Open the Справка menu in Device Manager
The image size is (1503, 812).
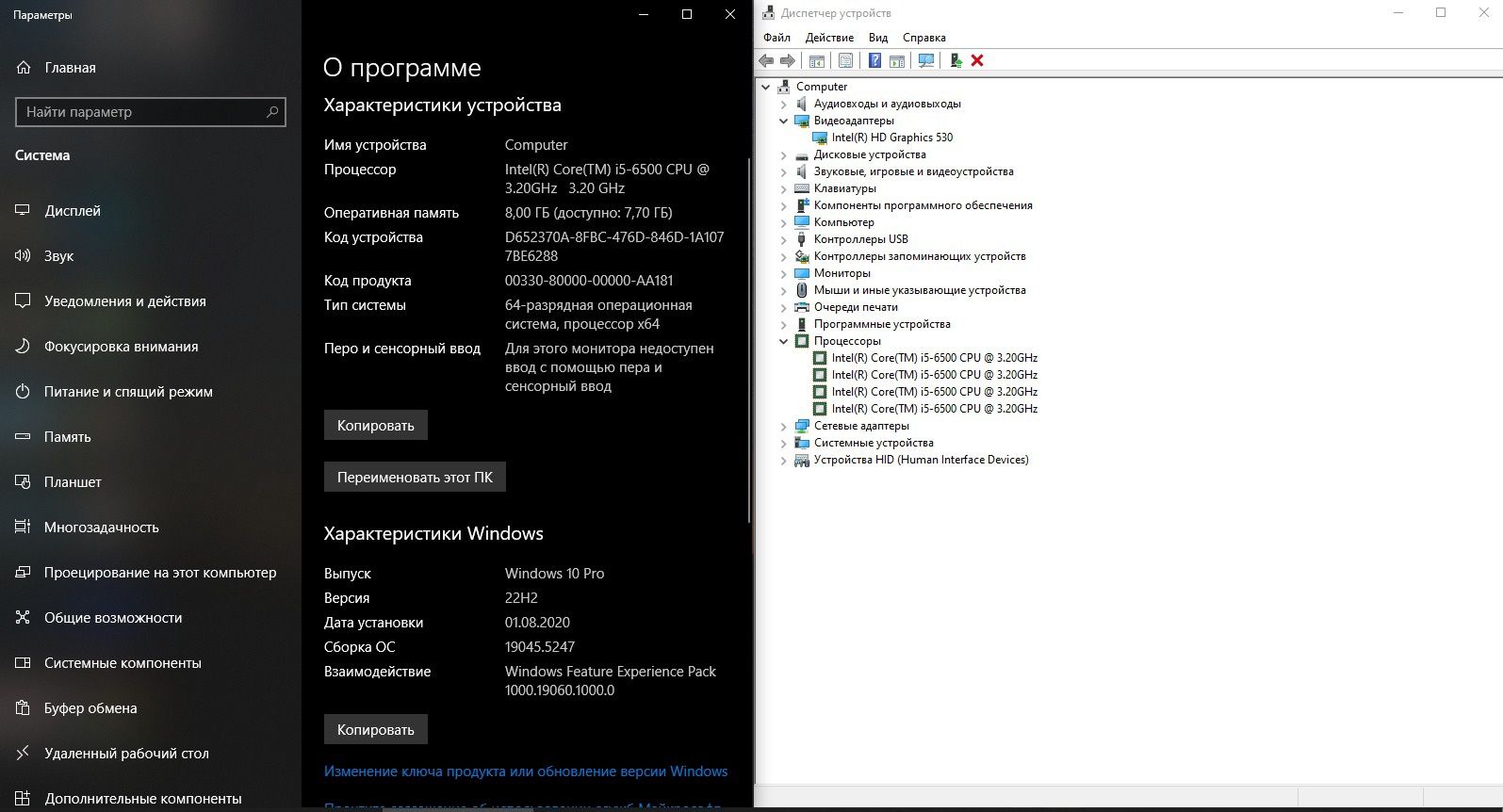[923, 38]
